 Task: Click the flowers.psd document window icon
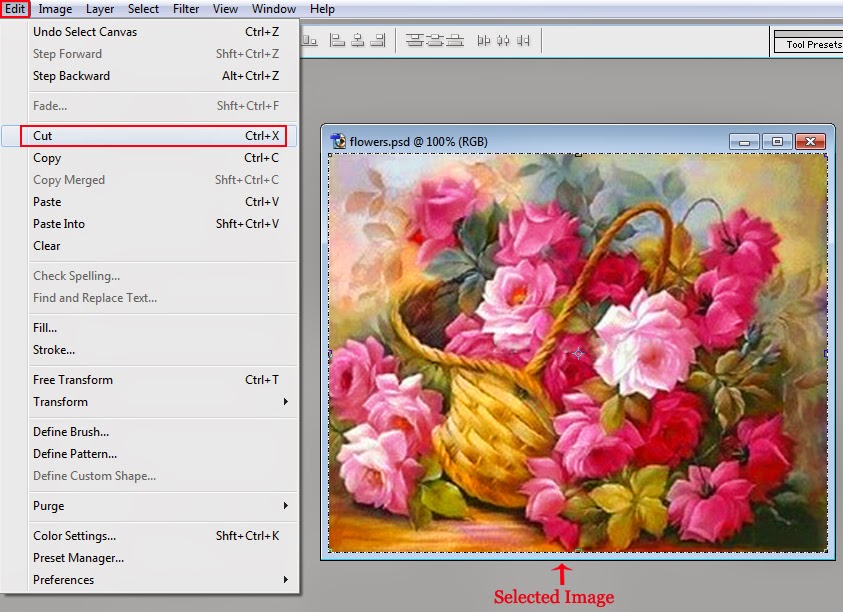click(338, 141)
